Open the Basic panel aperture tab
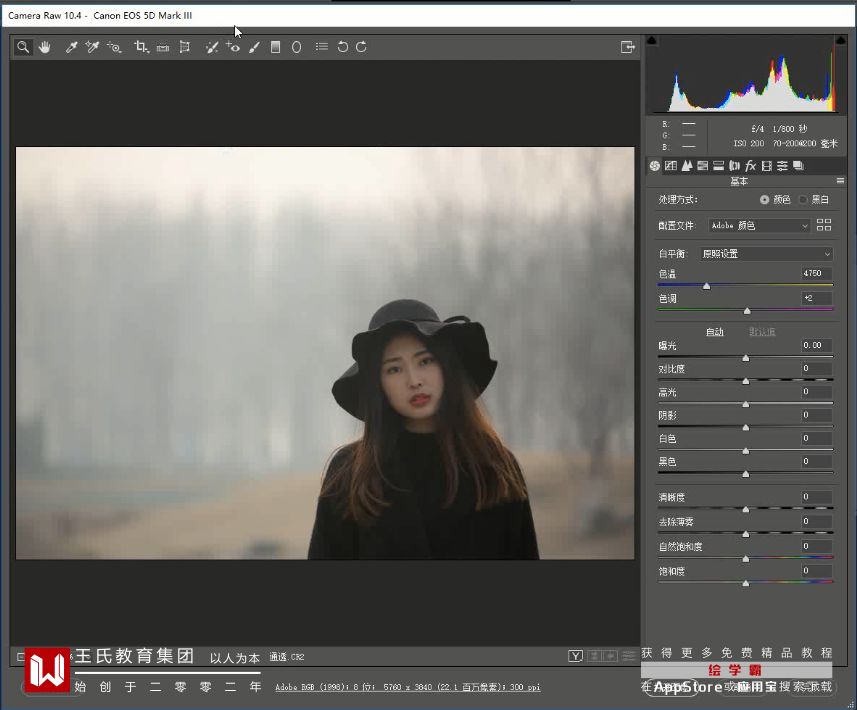The width and height of the screenshot is (857, 710). (x=655, y=166)
